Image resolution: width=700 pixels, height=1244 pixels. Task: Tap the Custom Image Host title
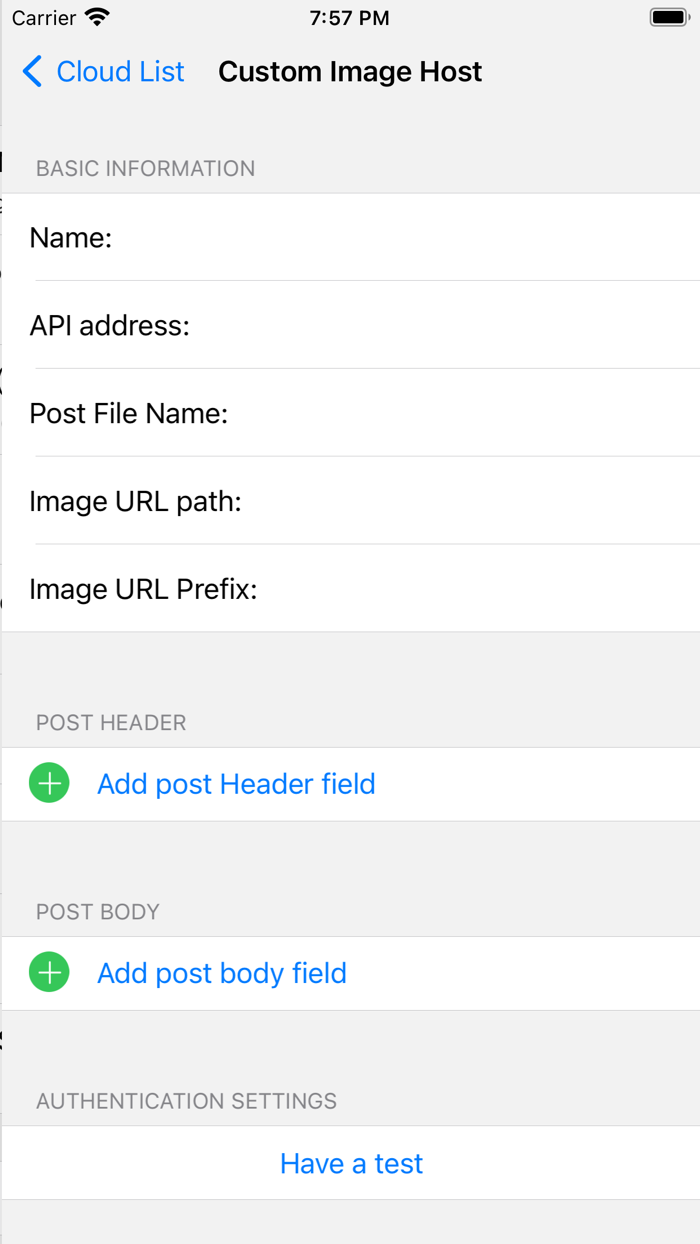350,71
